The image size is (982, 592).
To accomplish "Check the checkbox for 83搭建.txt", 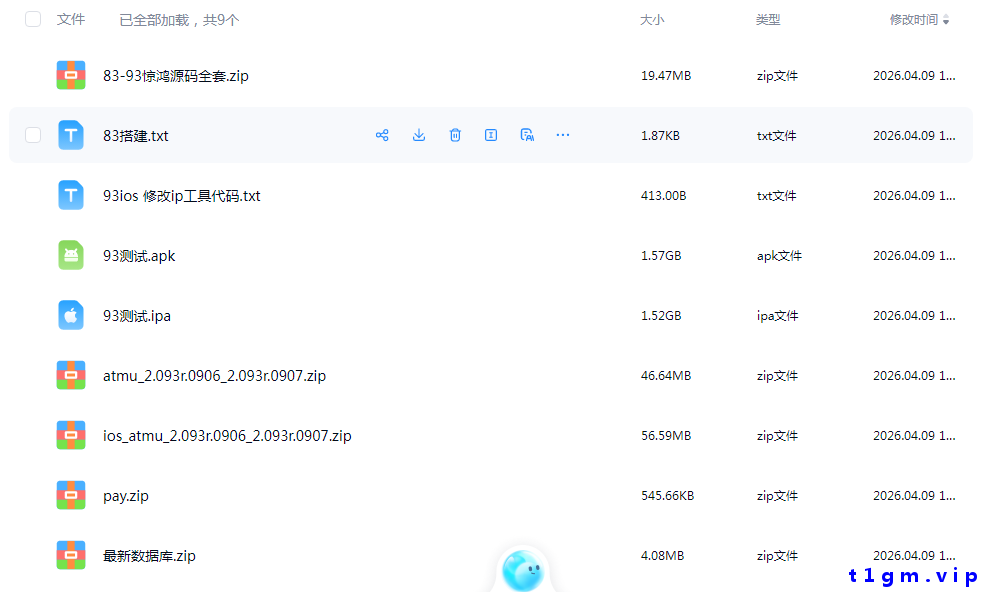I will [33, 135].
